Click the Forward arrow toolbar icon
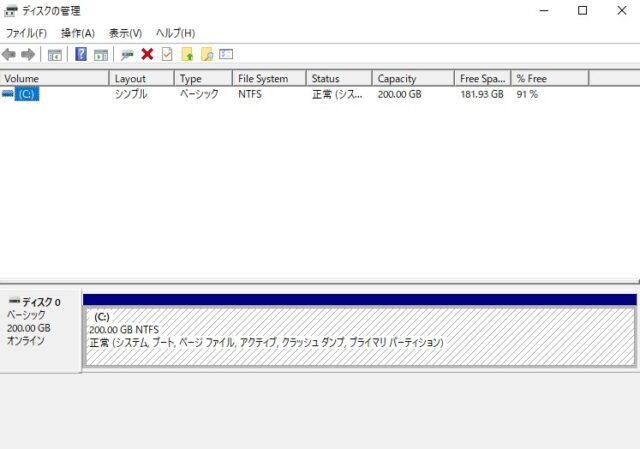The height and width of the screenshot is (449, 640). 28,54
